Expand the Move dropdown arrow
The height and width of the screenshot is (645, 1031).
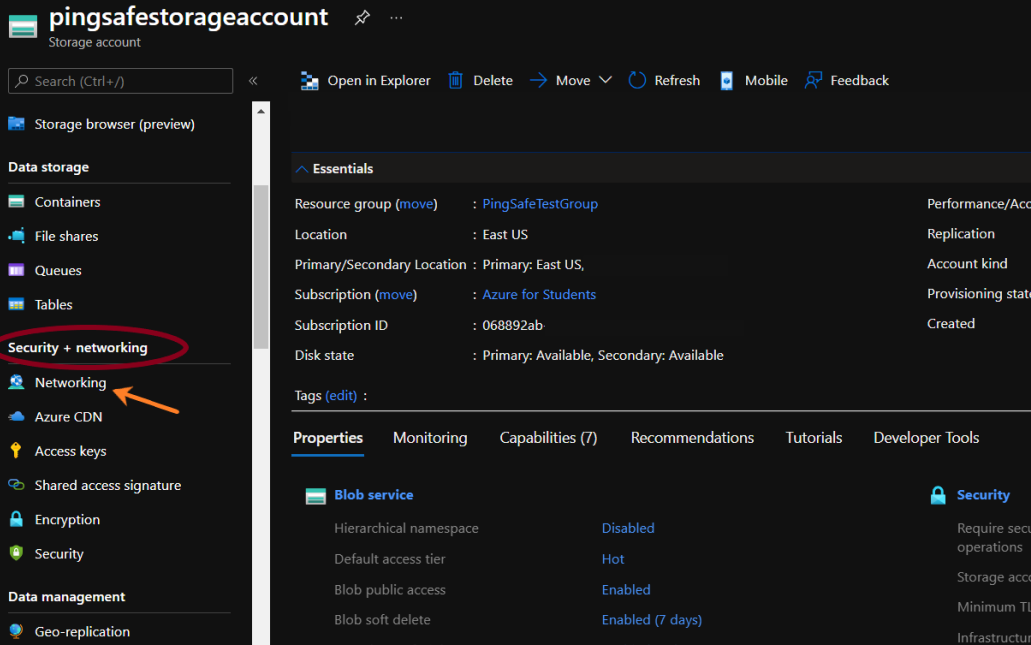tap(605, 81)
